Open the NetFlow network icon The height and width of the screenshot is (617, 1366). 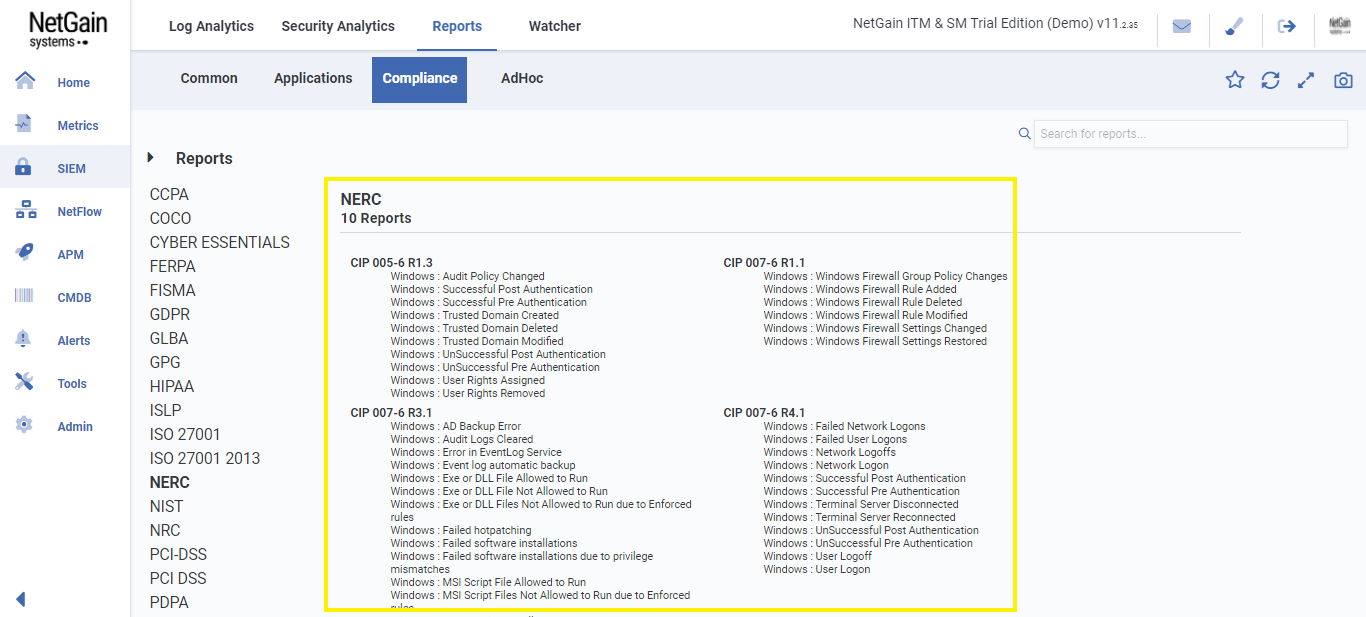26,211
